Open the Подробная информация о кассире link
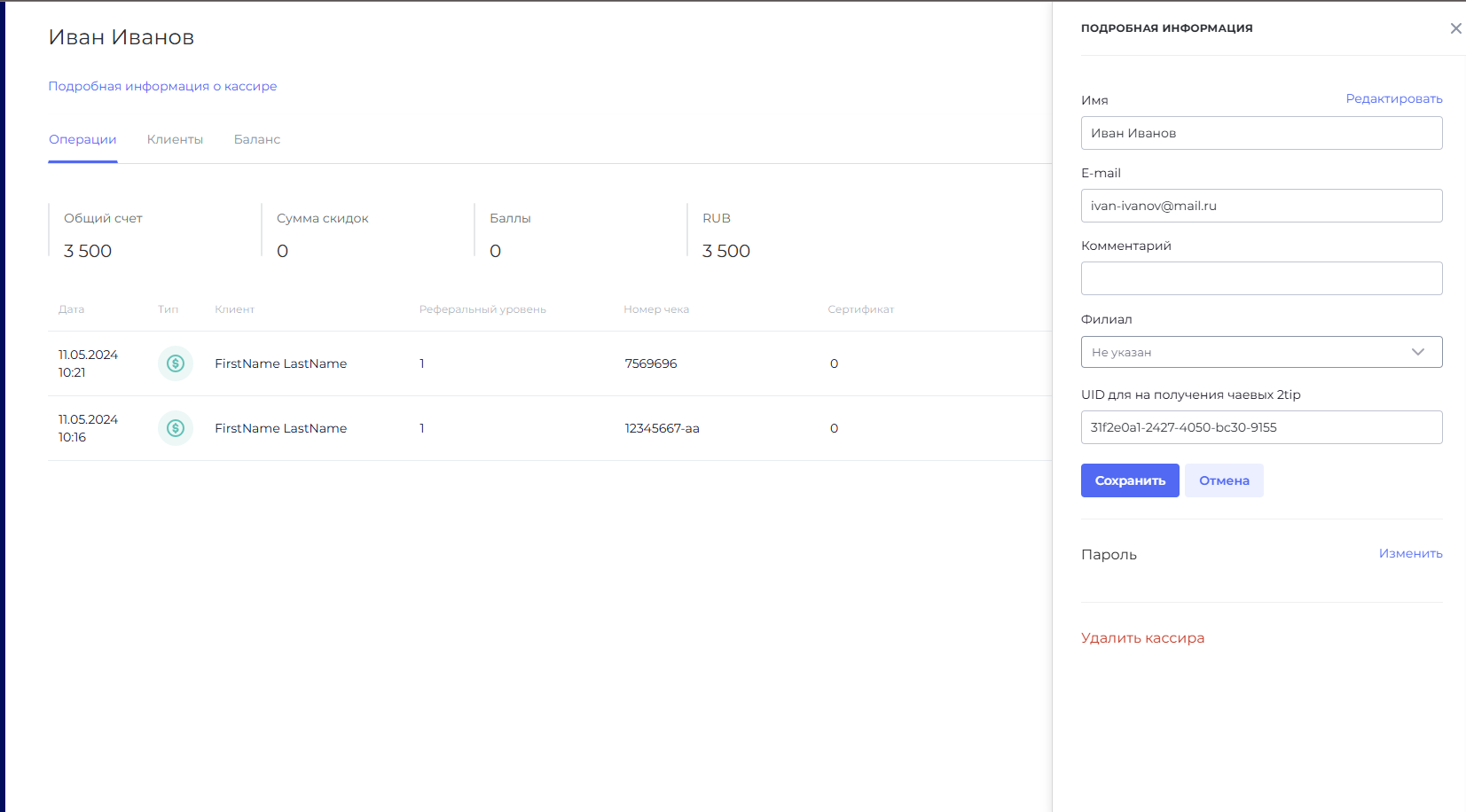 (x=162, y=86)
